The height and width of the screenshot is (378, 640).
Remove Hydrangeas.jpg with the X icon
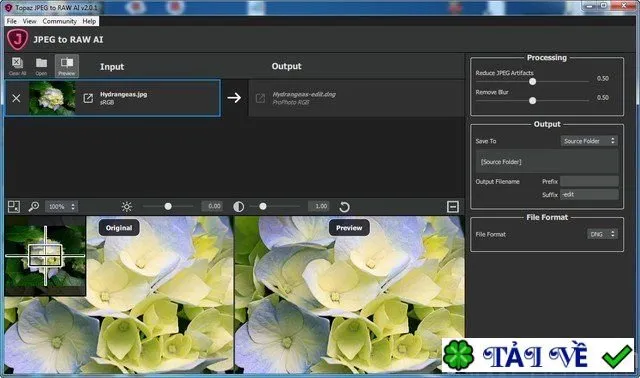(16, 98)
